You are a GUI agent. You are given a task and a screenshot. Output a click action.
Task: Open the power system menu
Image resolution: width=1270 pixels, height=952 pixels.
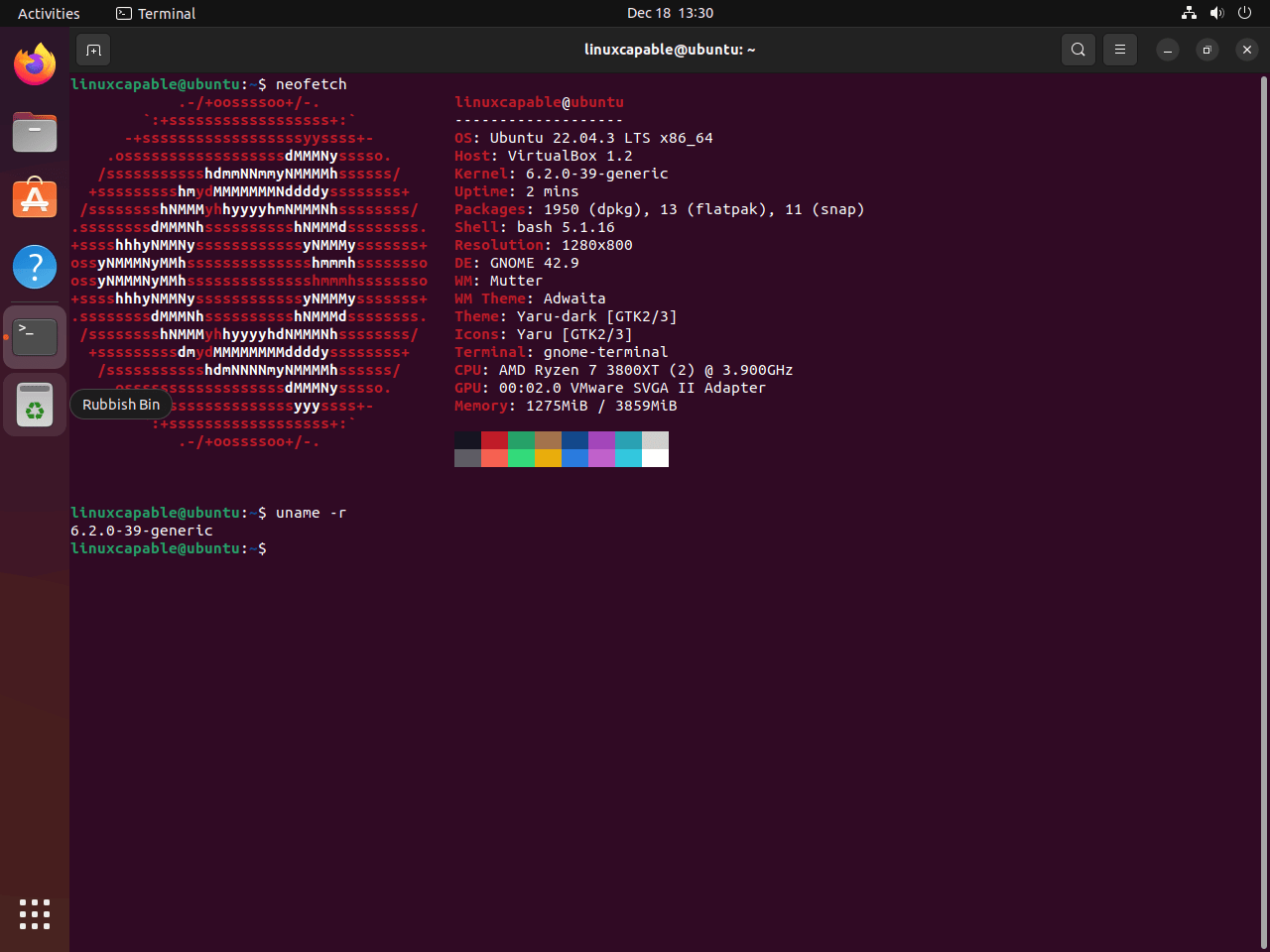pyautogui.click(x=1245, y=13)
